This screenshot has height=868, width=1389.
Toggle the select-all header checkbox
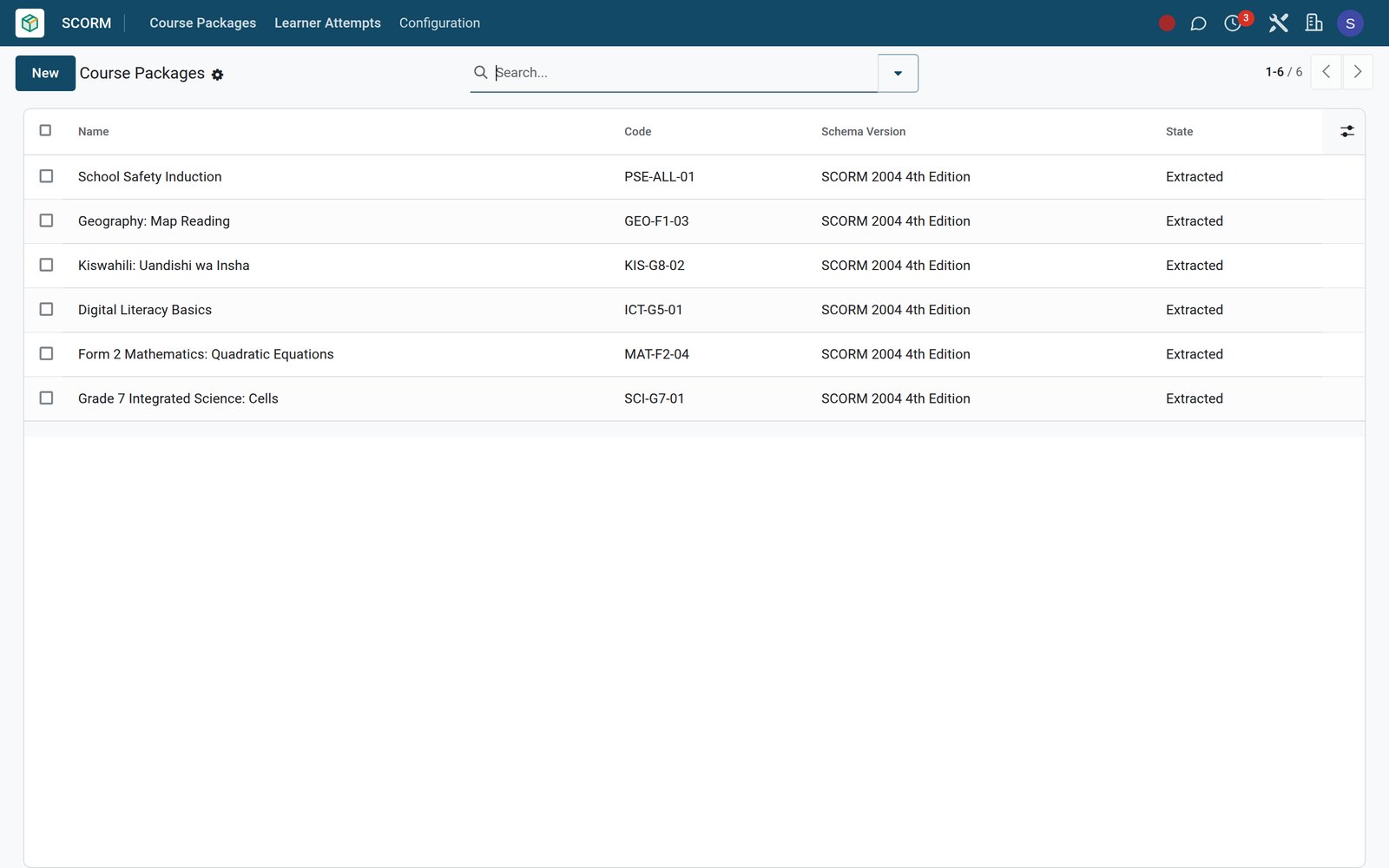pos(45,130)
